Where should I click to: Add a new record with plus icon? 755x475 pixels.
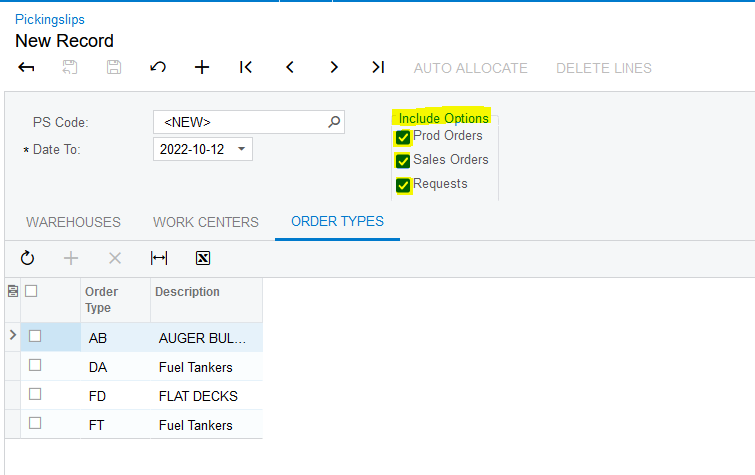[202, 68]
